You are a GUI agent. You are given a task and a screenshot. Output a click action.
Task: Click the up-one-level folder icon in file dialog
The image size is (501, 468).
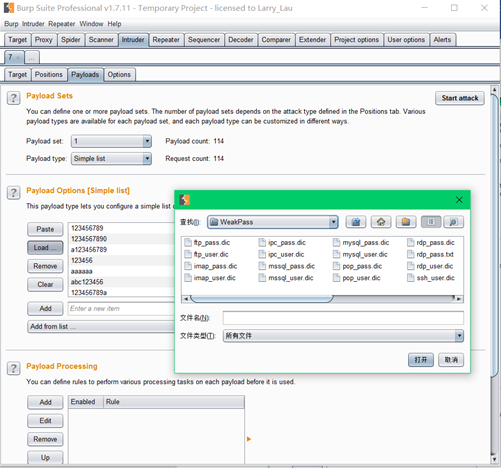356,222
